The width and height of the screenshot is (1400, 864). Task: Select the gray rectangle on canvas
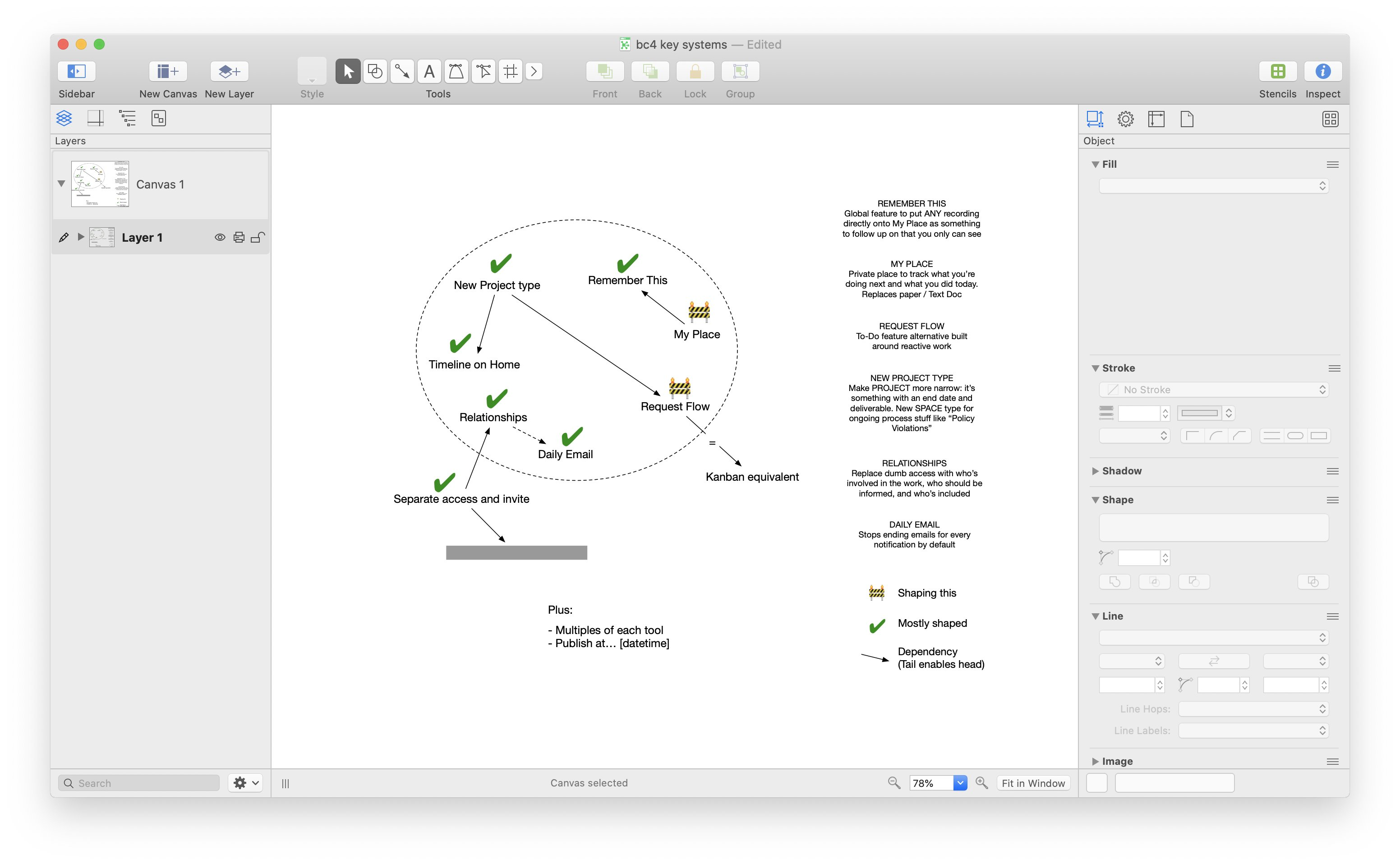(x=516, y=552)
